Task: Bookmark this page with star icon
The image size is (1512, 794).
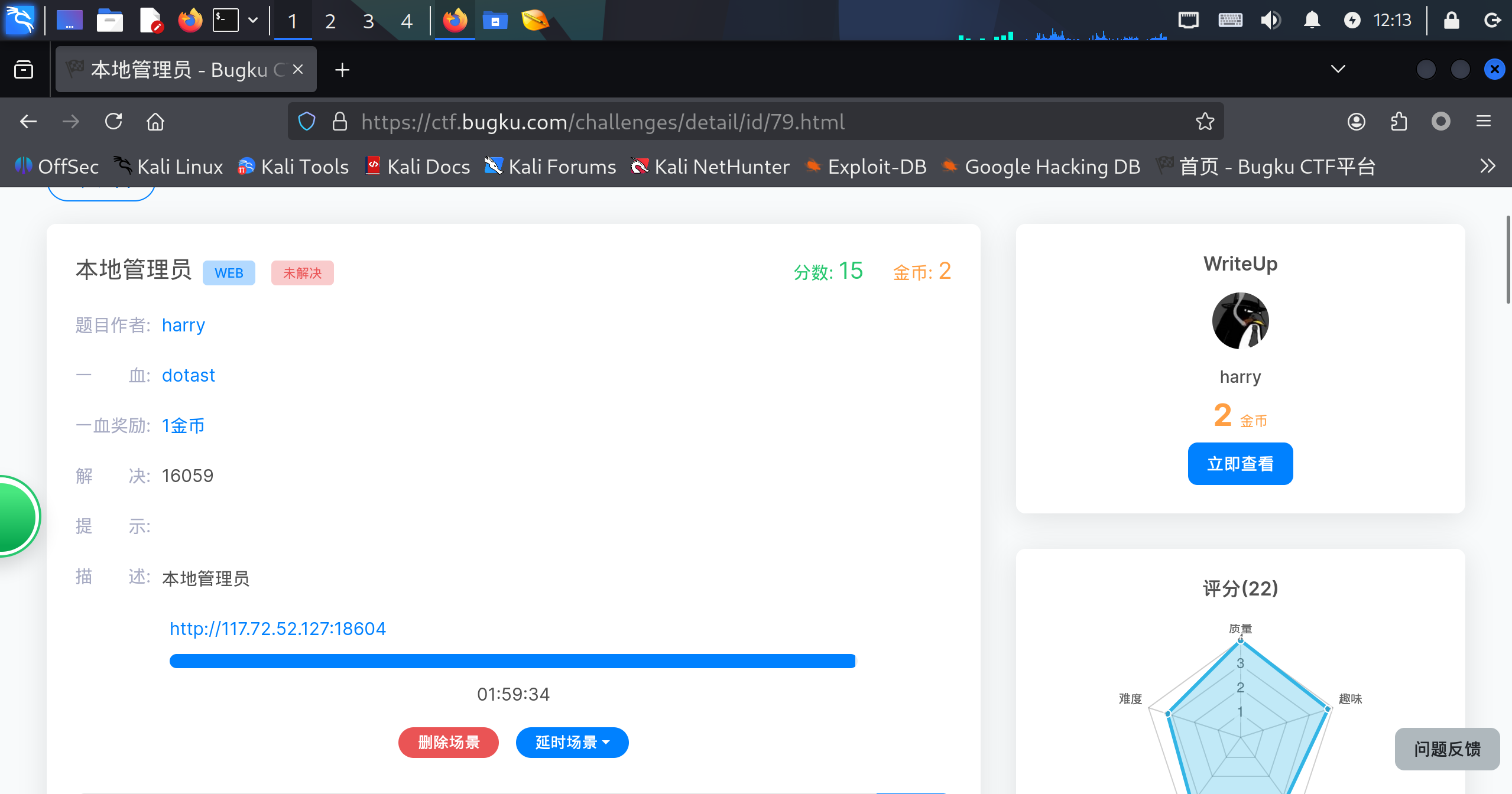Action: (1205, 122)
